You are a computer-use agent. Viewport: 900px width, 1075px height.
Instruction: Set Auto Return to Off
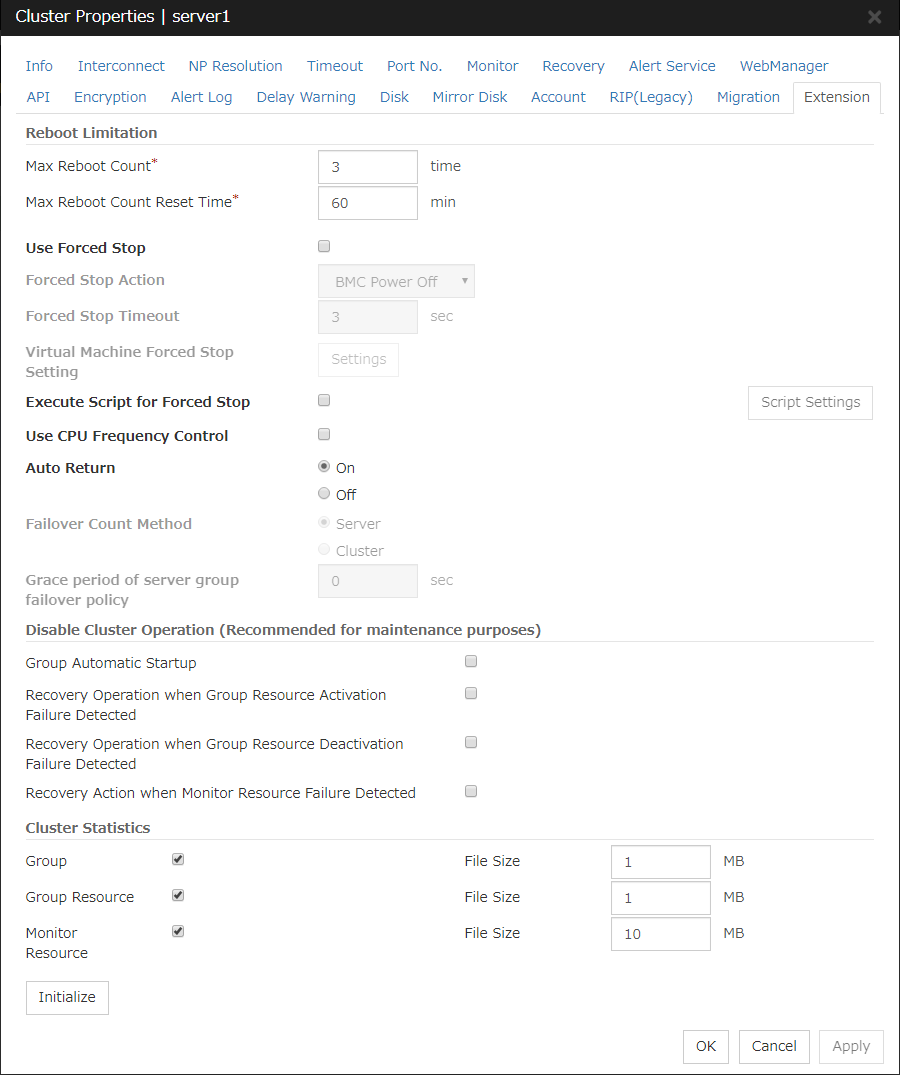(x=324, y=494)
